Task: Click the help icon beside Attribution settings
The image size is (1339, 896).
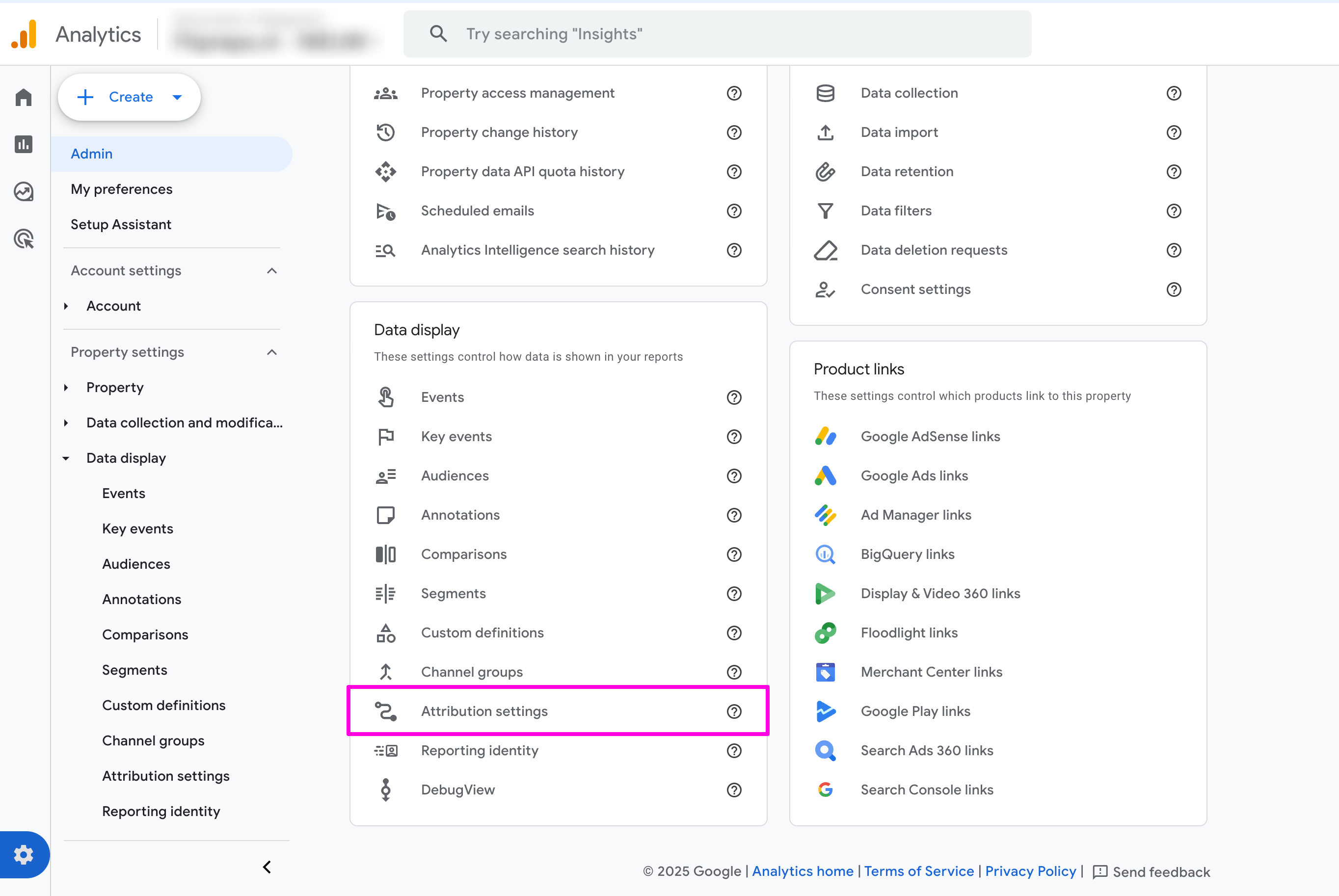Action: tap(734, 712)
